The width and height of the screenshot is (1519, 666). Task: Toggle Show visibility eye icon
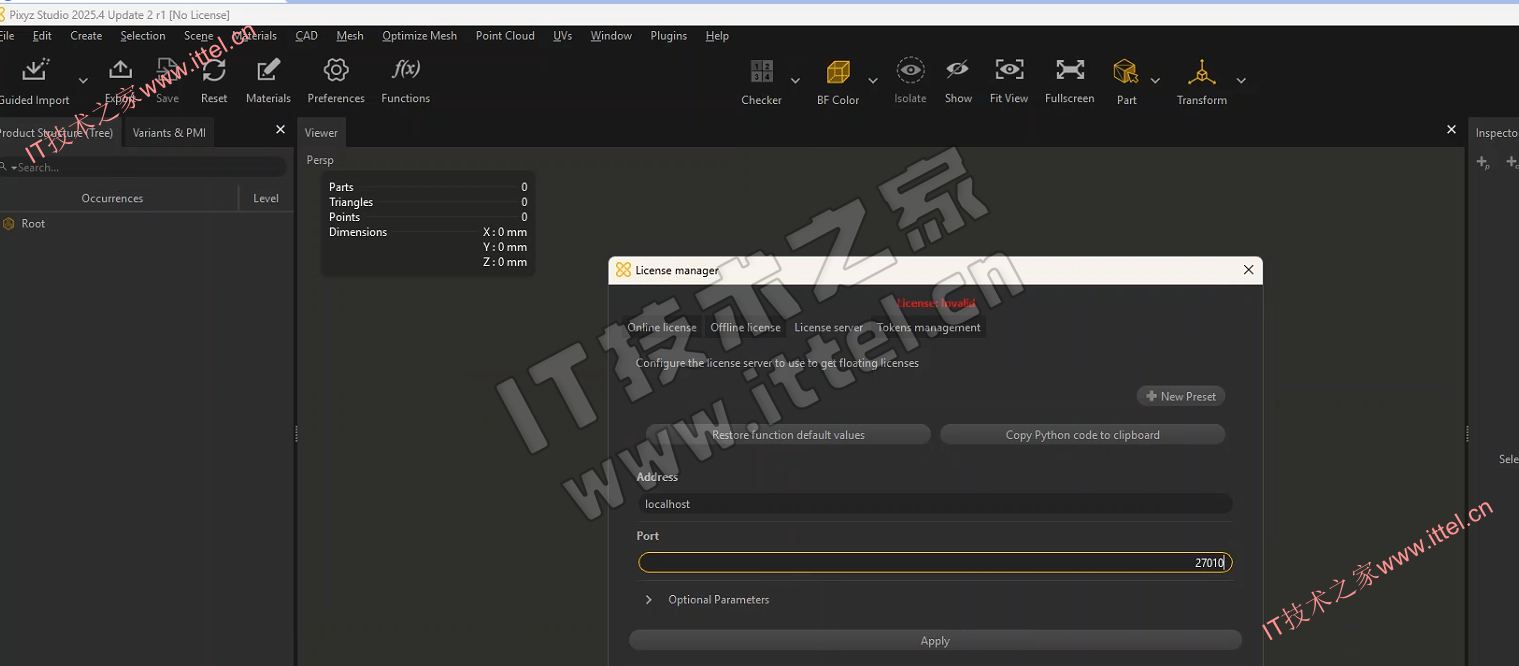[958, 71]
